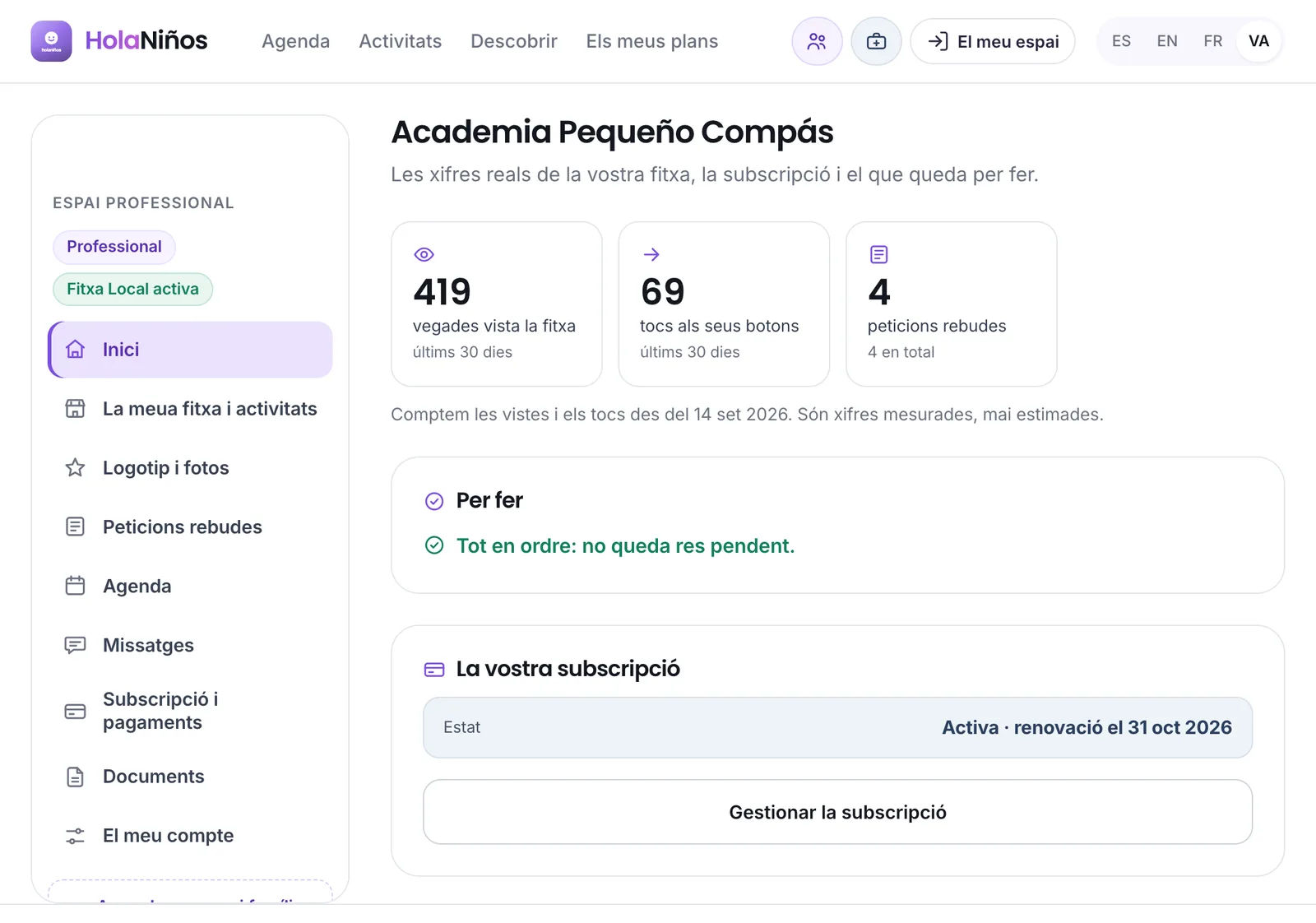The image size is (1316, 923).
Task: Click the Fitxa Local activa badge
Action: [x=133, y=290]
